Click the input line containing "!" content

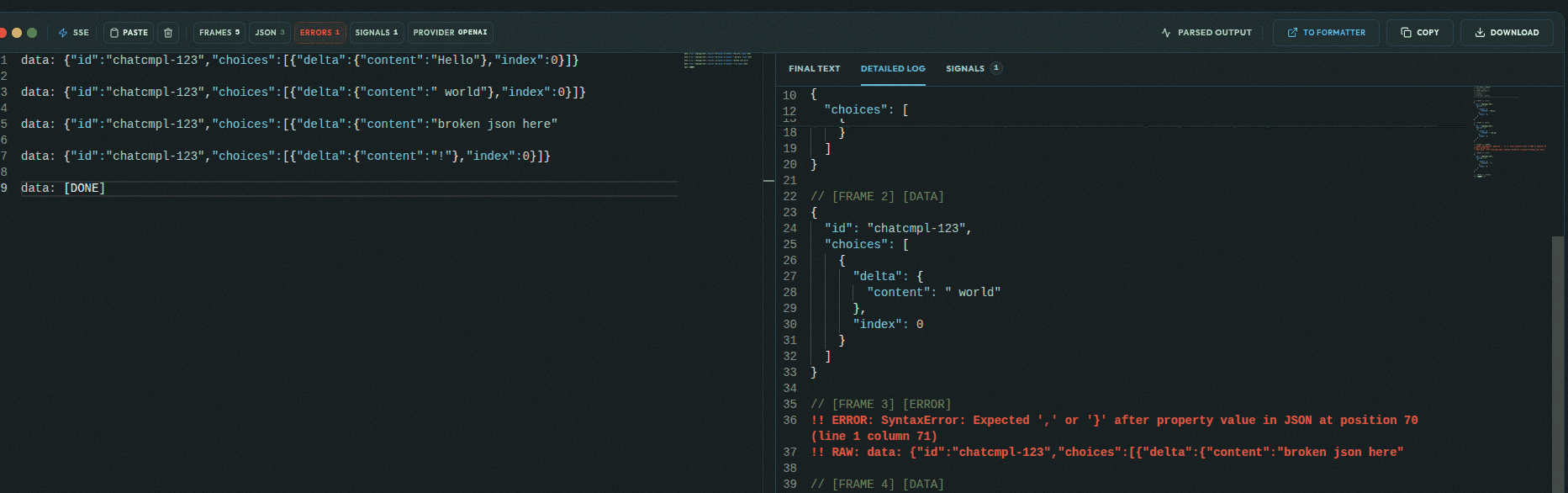(x=286, y=156)
